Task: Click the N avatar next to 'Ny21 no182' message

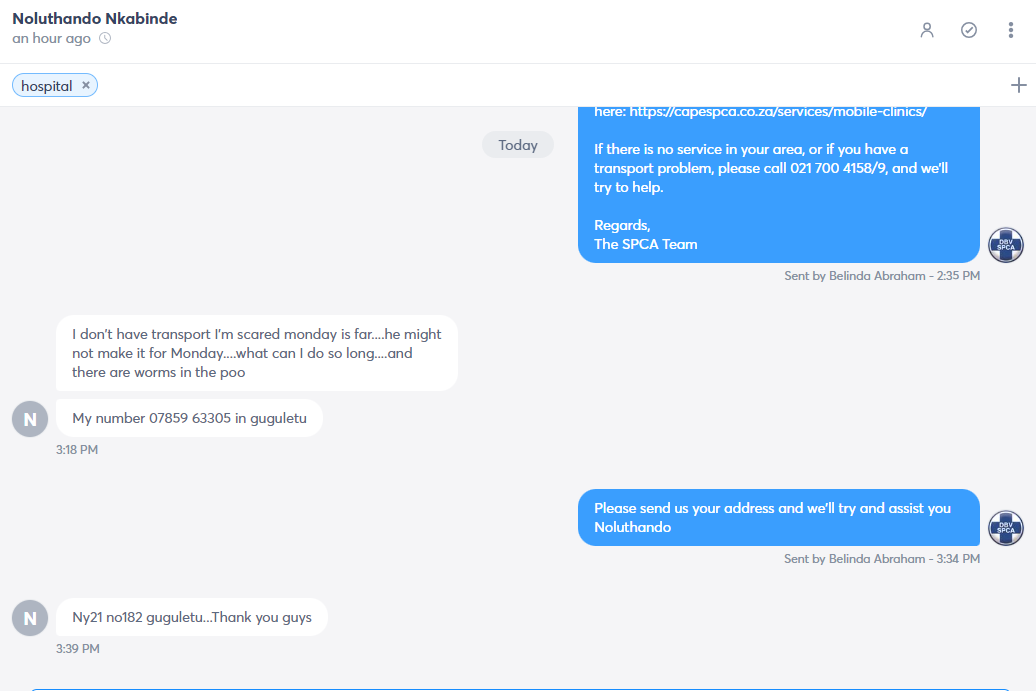Action: [30, 618]
